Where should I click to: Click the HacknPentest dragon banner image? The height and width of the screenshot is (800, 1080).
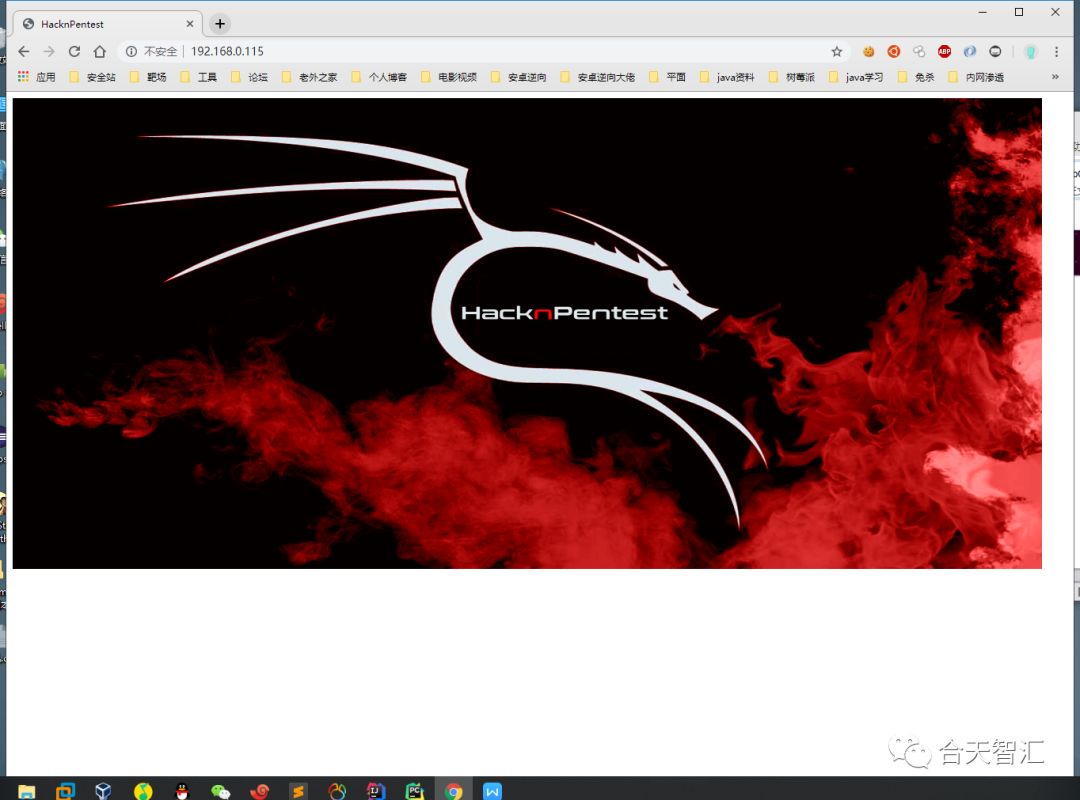(x=527, y=334)
